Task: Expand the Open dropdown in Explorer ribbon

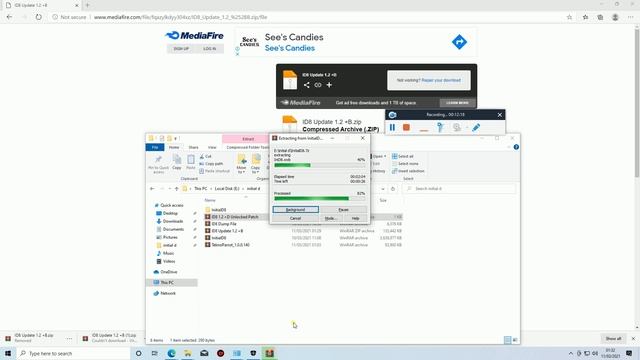Action: click(x=379, y=156)
